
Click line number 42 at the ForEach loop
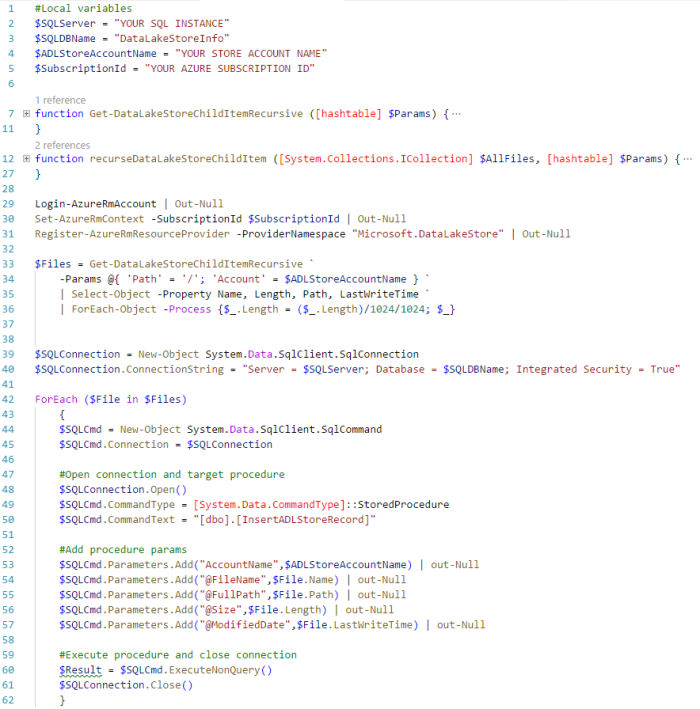click(x=9, y=399)
